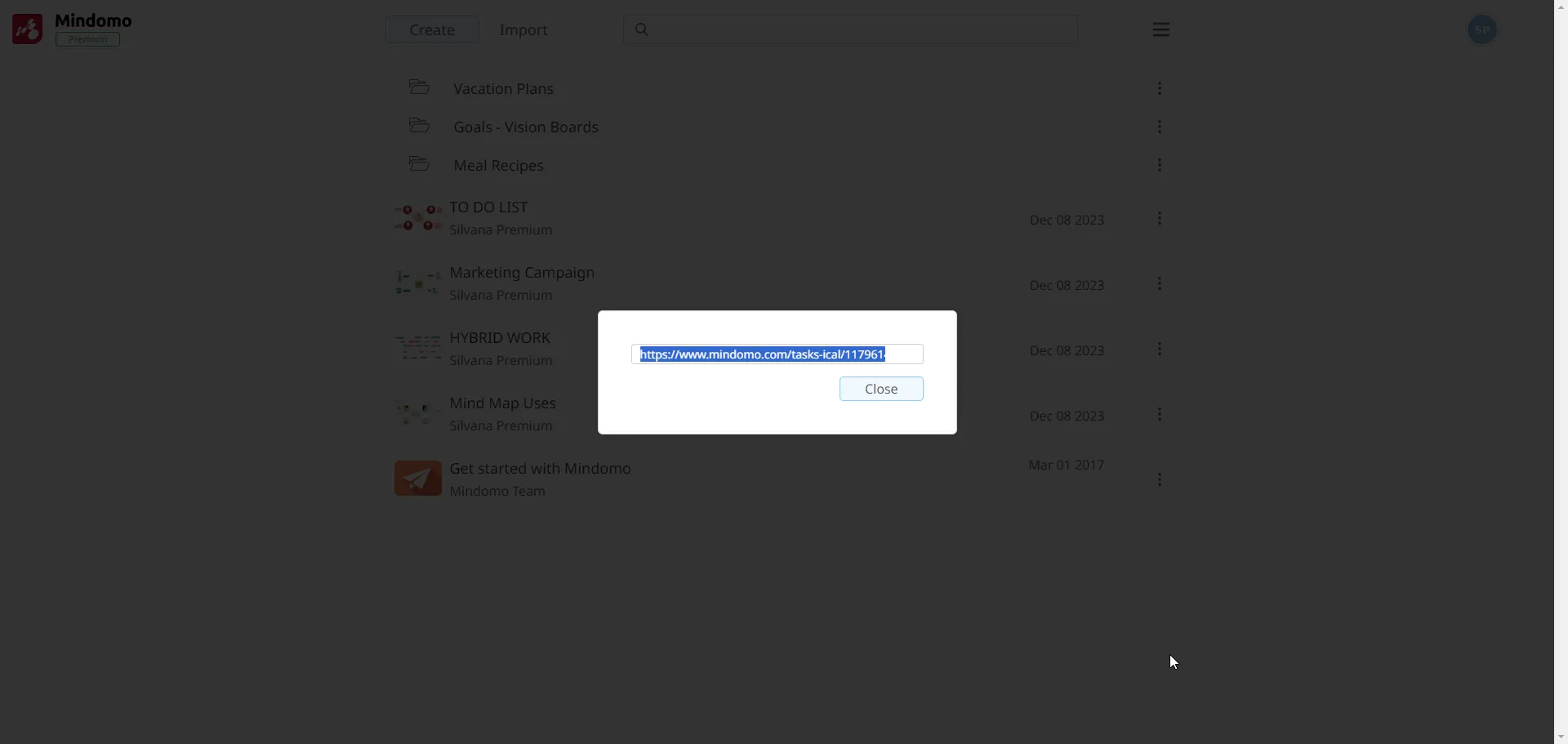Screen dimensions: 1568x744
Task: Open the TO DO LIST map thumbnail
Action: tap(418, 218)
